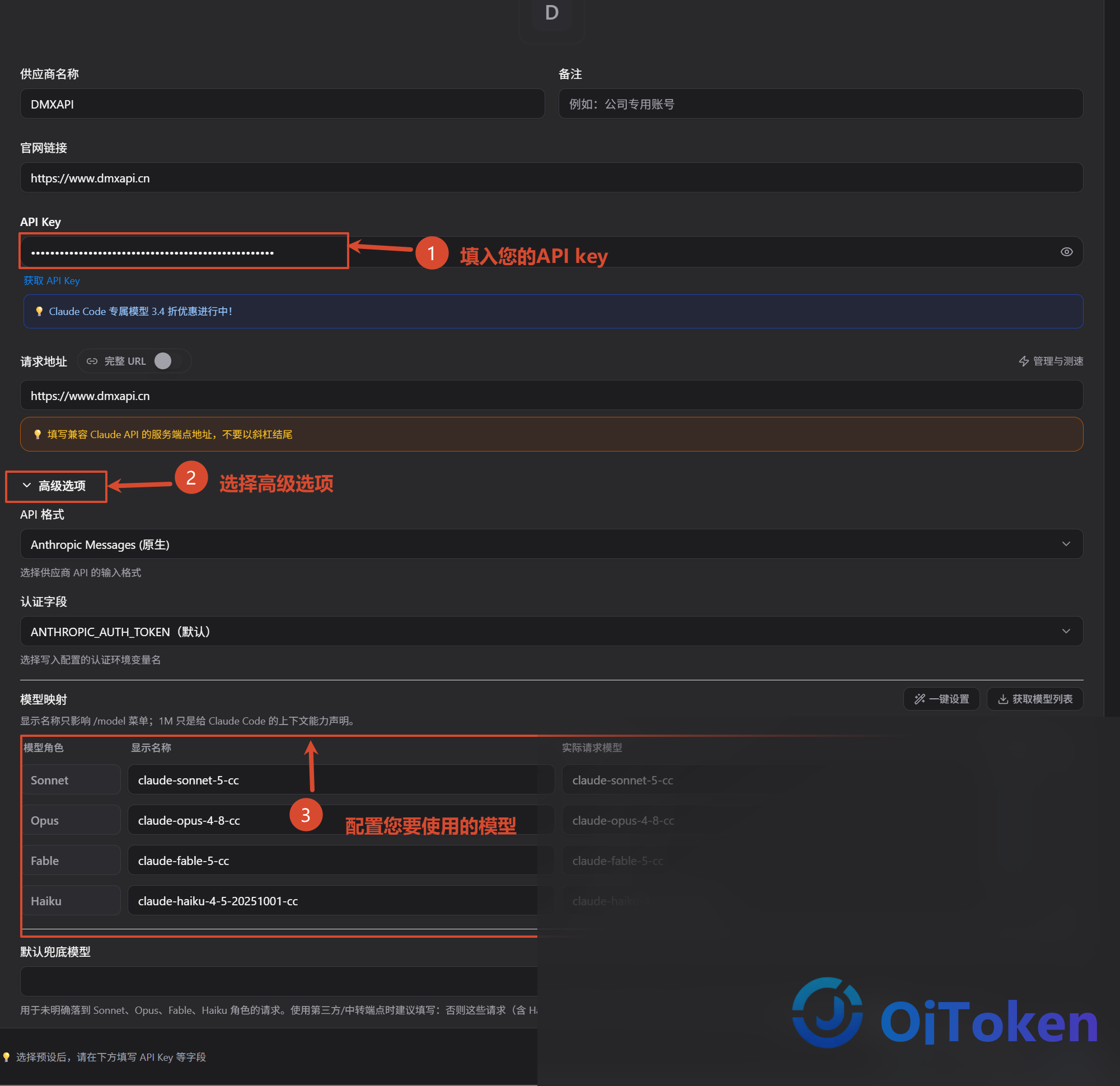
Task: Toggle the 完整 URL switch
Action: coord(168,361)
